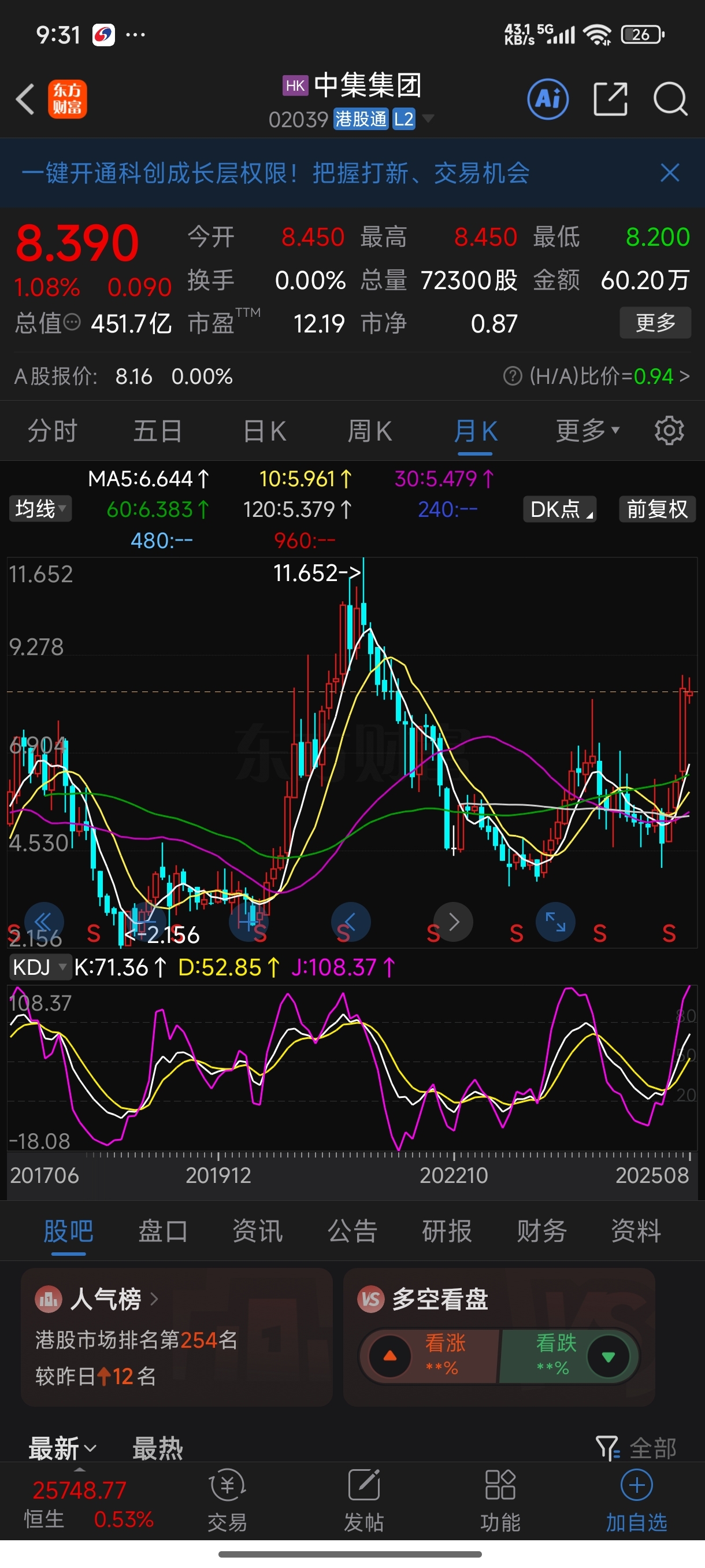Tap the K:71.36 KDJ value
705x1568 pixels.
pyautogui.click(x=120, y=967)
